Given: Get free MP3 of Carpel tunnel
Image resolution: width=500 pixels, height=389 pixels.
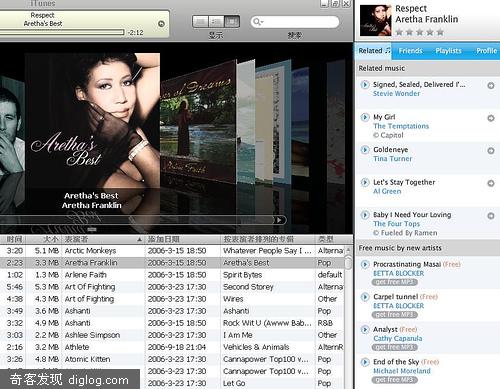Looking at the screenshot, I should tap(395, 315).
